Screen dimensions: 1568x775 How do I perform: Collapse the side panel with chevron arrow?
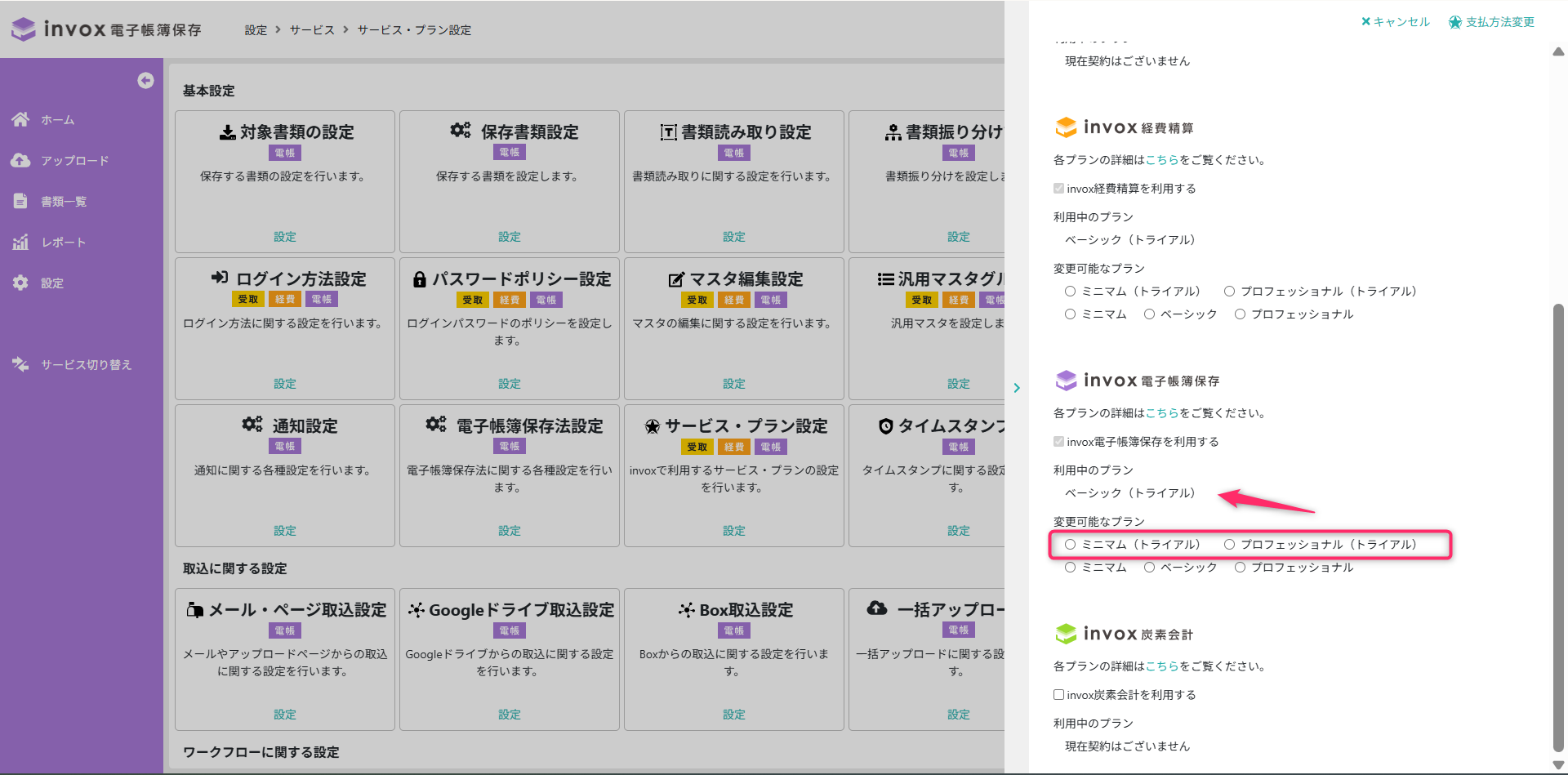[x=1017, y=388]
